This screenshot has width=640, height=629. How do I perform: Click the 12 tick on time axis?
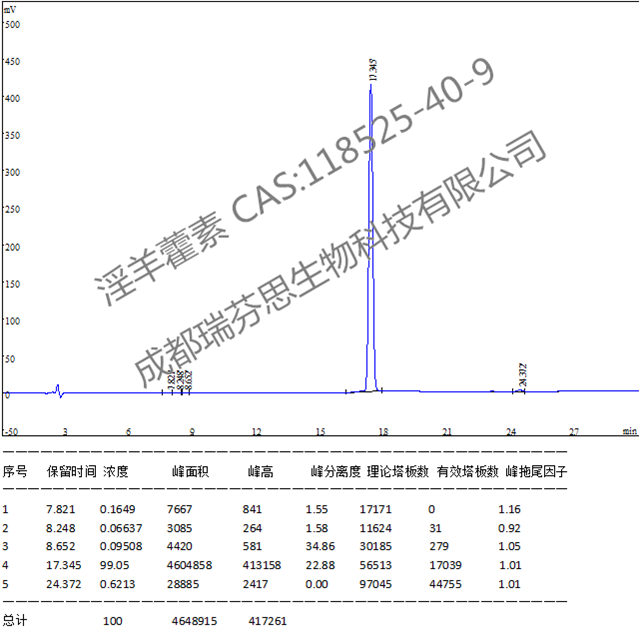pyautogui.click(x=257, y=432)
